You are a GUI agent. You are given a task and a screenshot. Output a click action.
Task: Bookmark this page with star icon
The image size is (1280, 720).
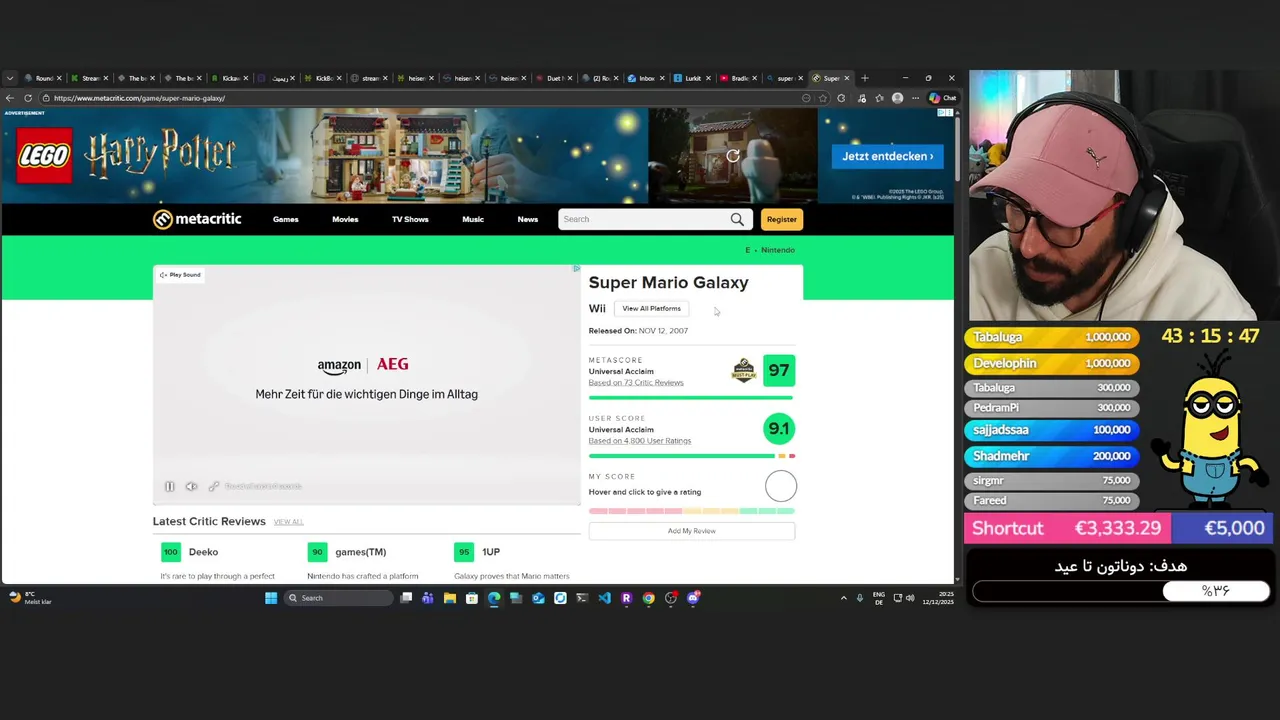pyautogui.click(x=823, y=98)
